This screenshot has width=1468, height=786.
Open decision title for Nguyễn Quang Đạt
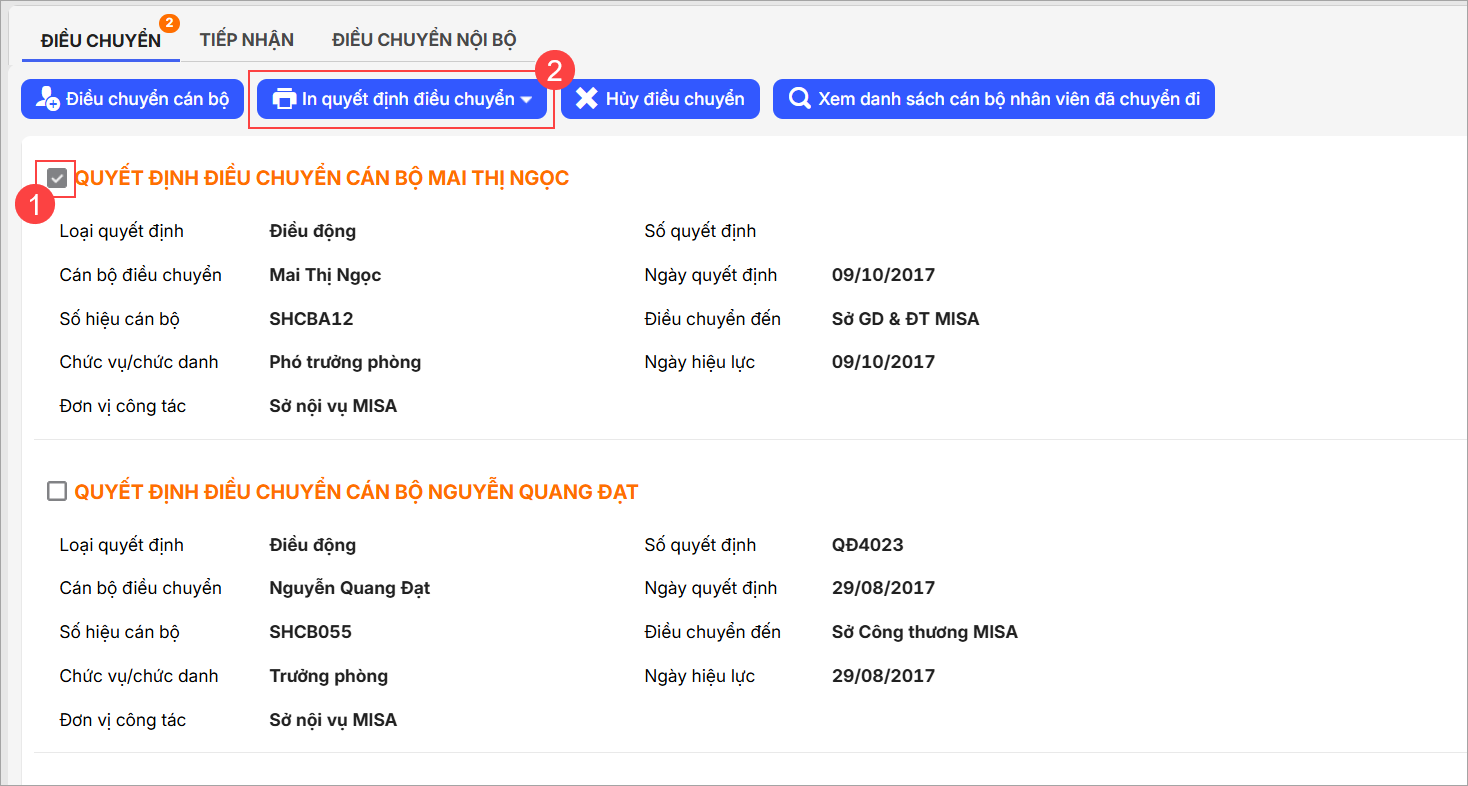pyautogui.click(x=356, y=491)
